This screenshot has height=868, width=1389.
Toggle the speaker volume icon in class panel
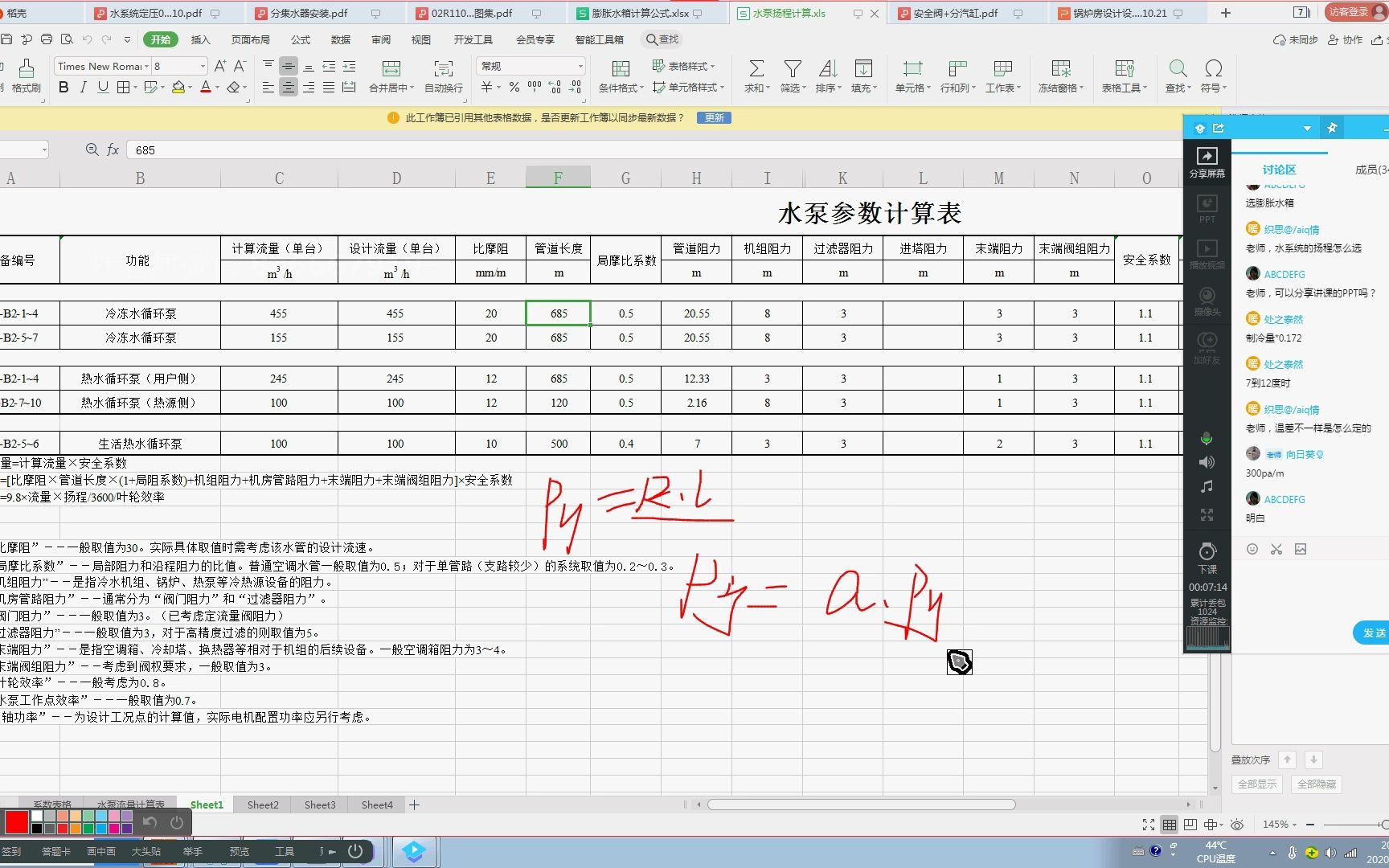[1207, 462]
